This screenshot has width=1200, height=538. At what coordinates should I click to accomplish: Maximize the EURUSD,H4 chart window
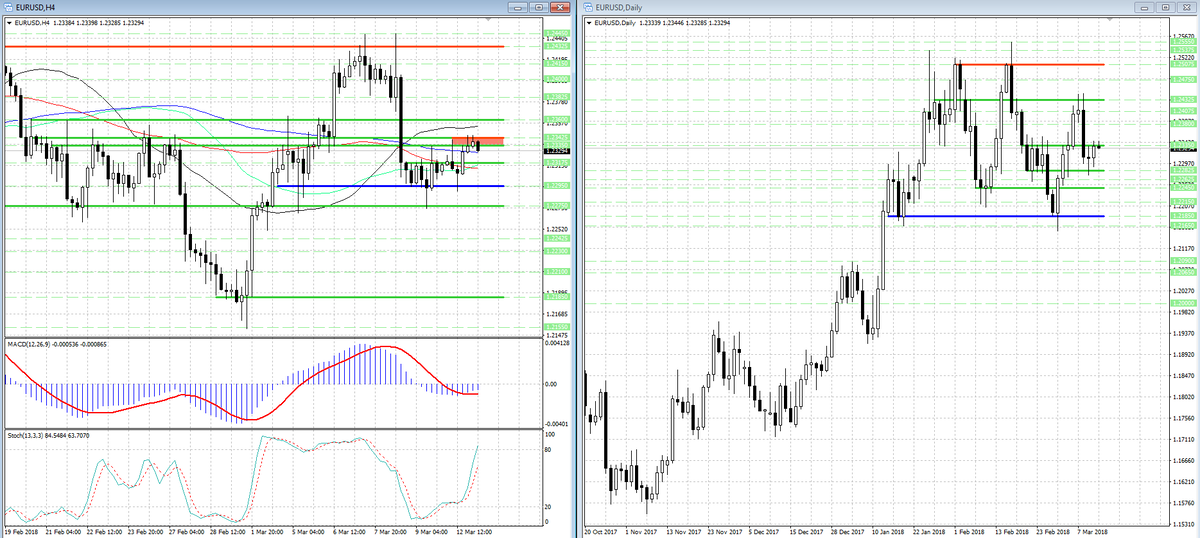tap(538, 7)
